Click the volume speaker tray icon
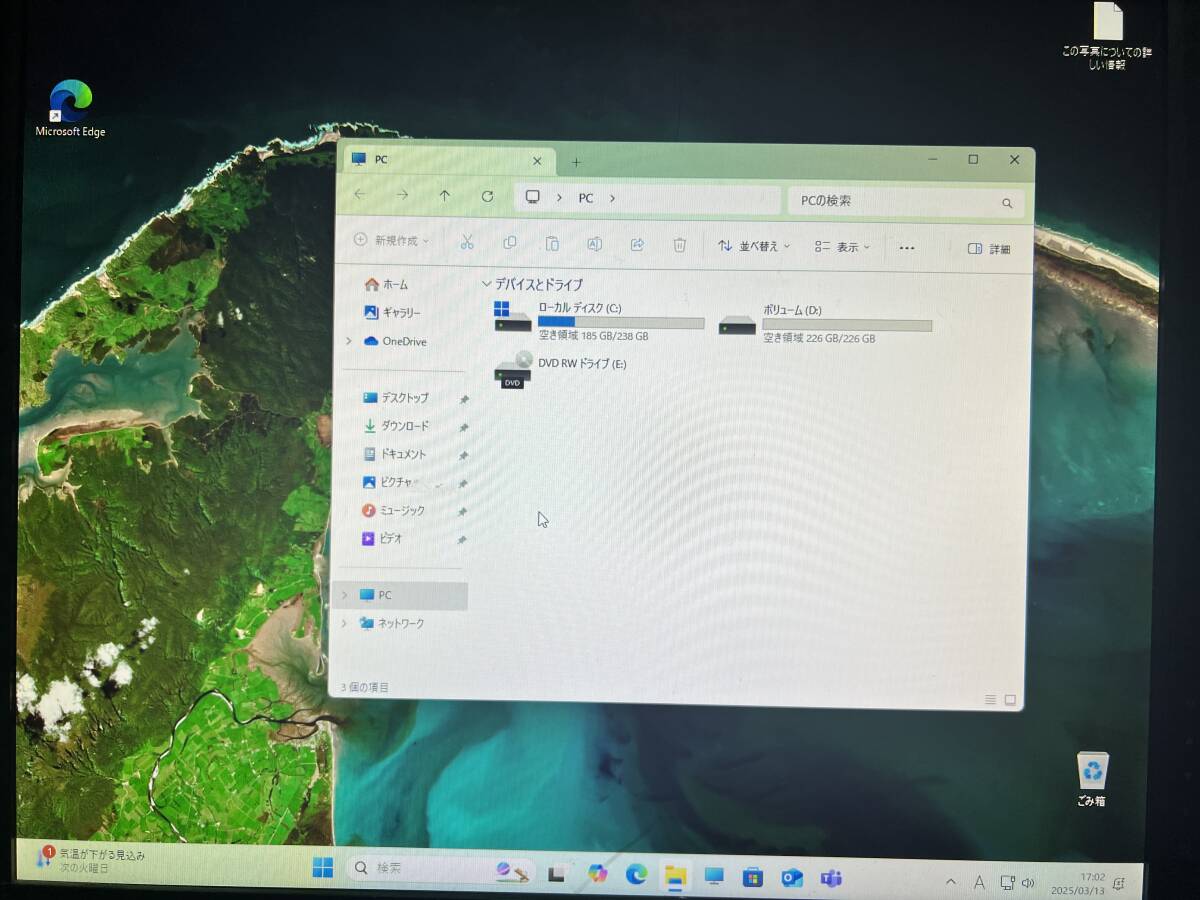The height and width of the screenshot is (900, 1200). [1027, 883]
